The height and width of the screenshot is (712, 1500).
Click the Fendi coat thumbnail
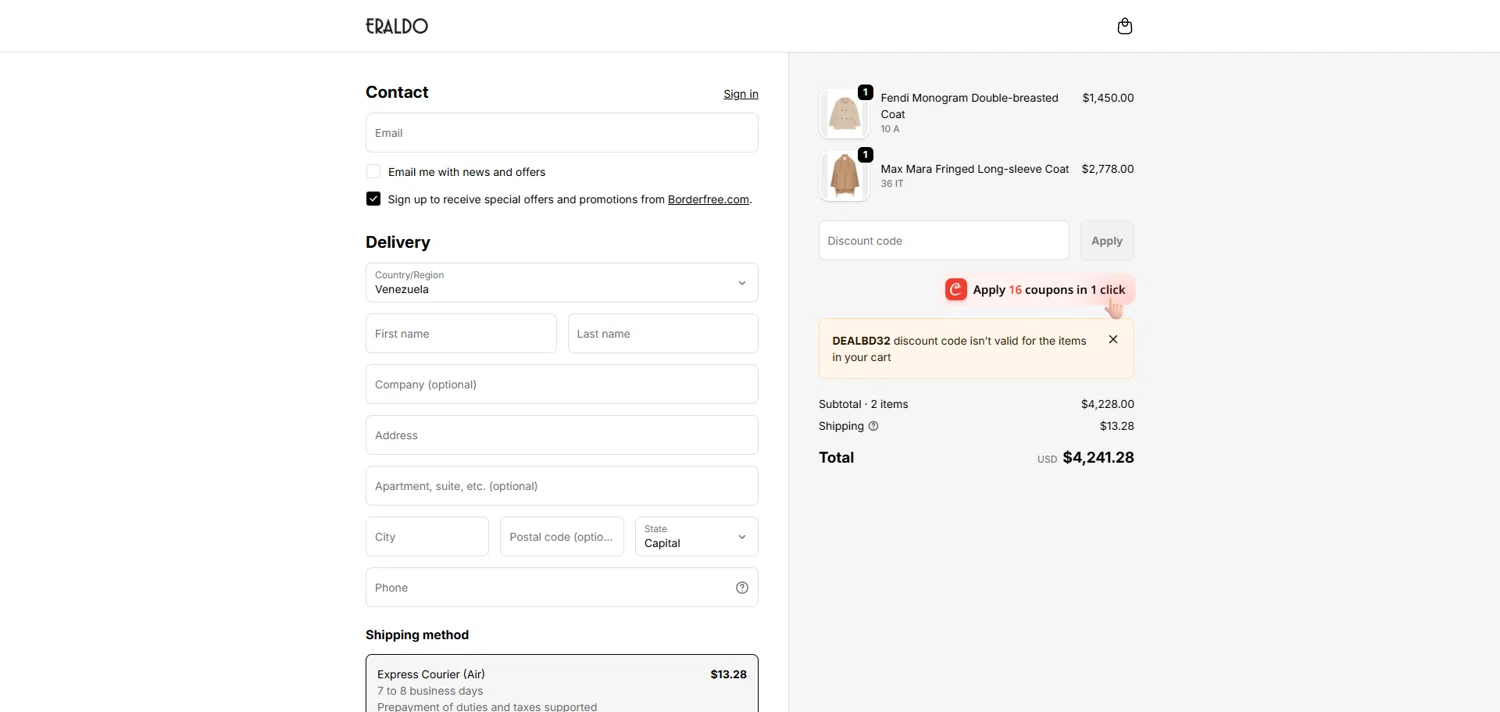pos(845,113)
